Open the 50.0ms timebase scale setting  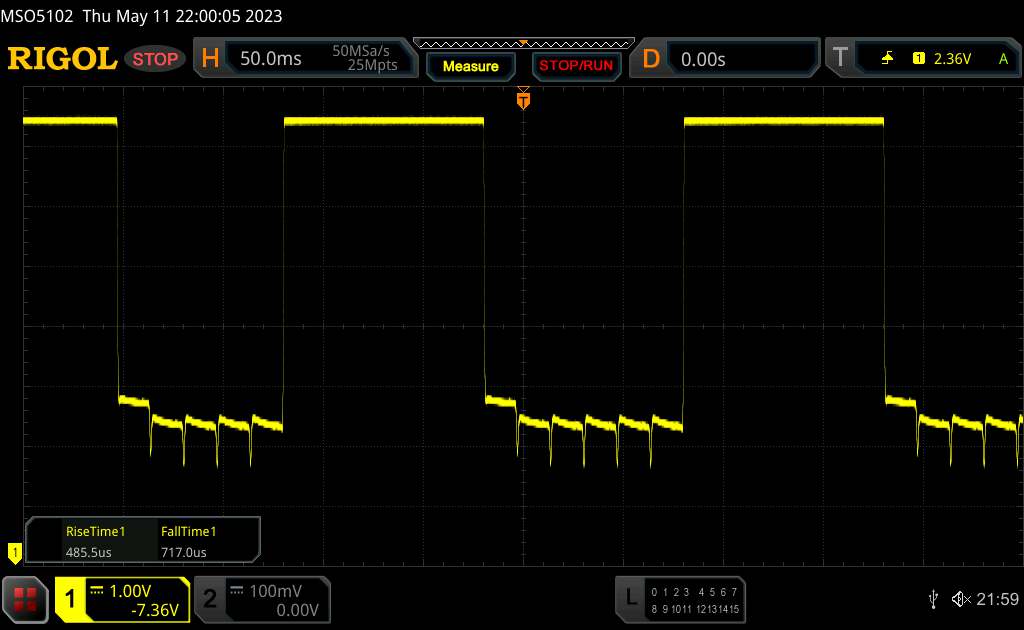271,59
